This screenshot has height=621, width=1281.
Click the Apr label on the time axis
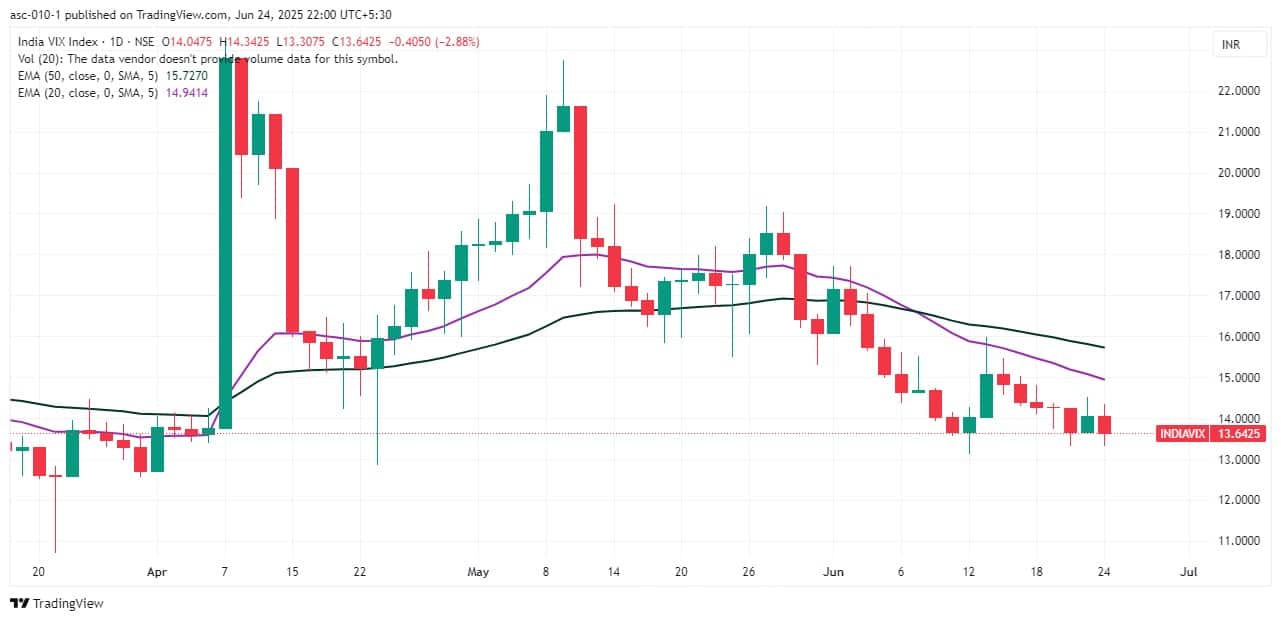158,571
